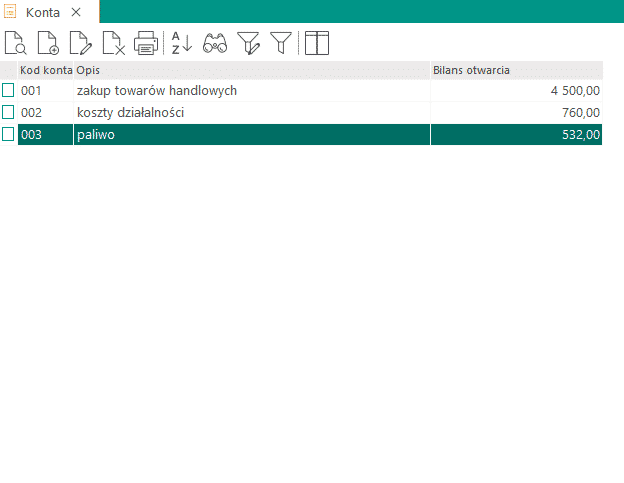
Task: Select the 4 500,00 balance cell
Action: point(517,90)
